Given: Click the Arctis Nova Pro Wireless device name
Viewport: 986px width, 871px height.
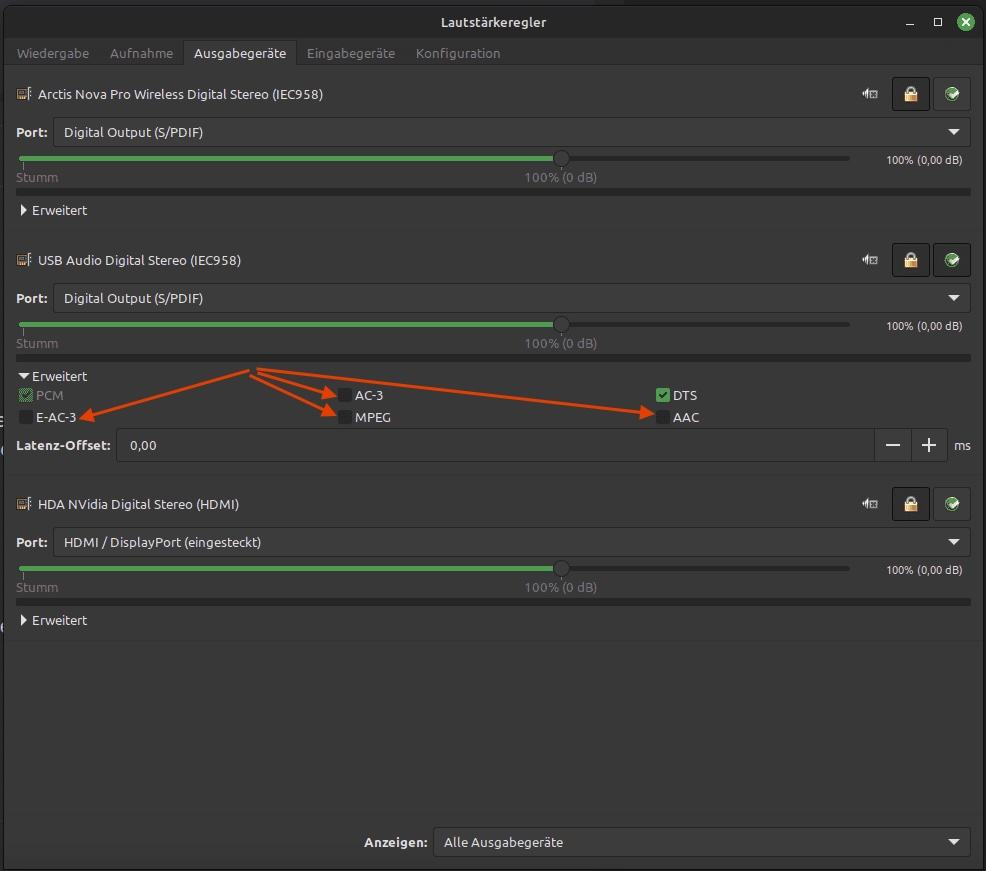Looking at the screenshot, I should click(180, 94).
